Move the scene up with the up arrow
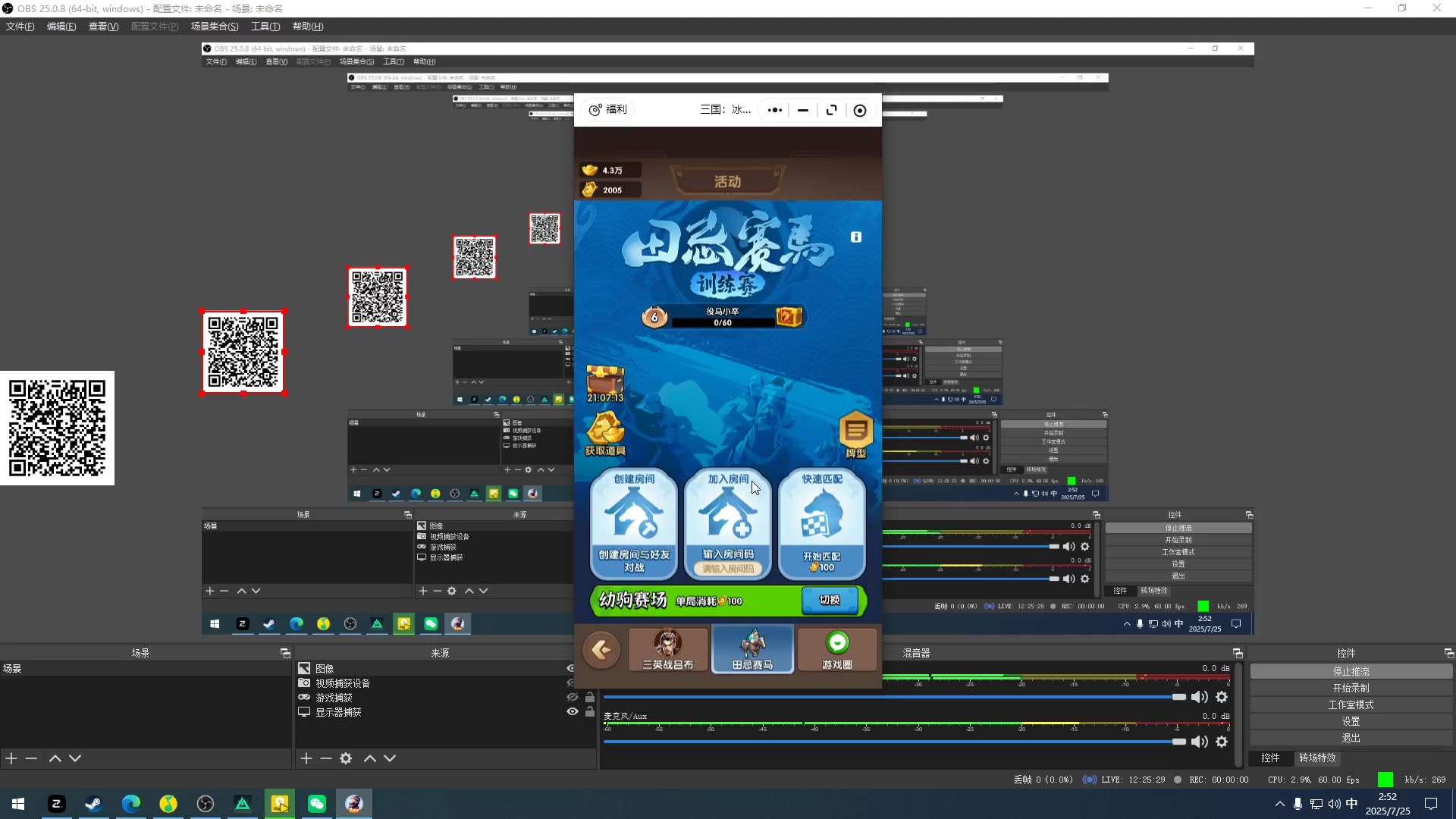The image size is (1456, 819). [55, 758]
